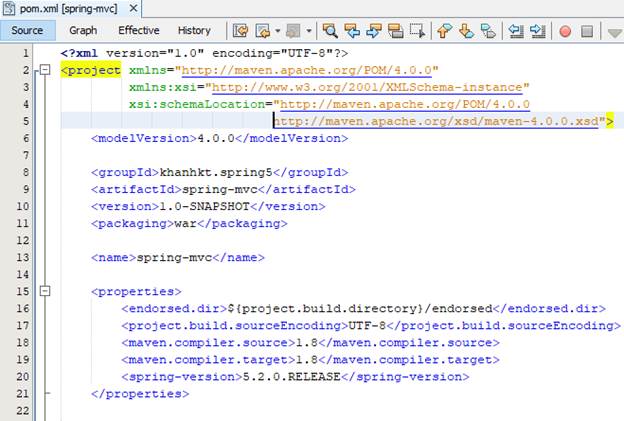Viewport: 624px width, 421px height.
Task: Follow the maven.apache.org/POM/4.0.0 xmlns link
Action: [x=306, y=70]
